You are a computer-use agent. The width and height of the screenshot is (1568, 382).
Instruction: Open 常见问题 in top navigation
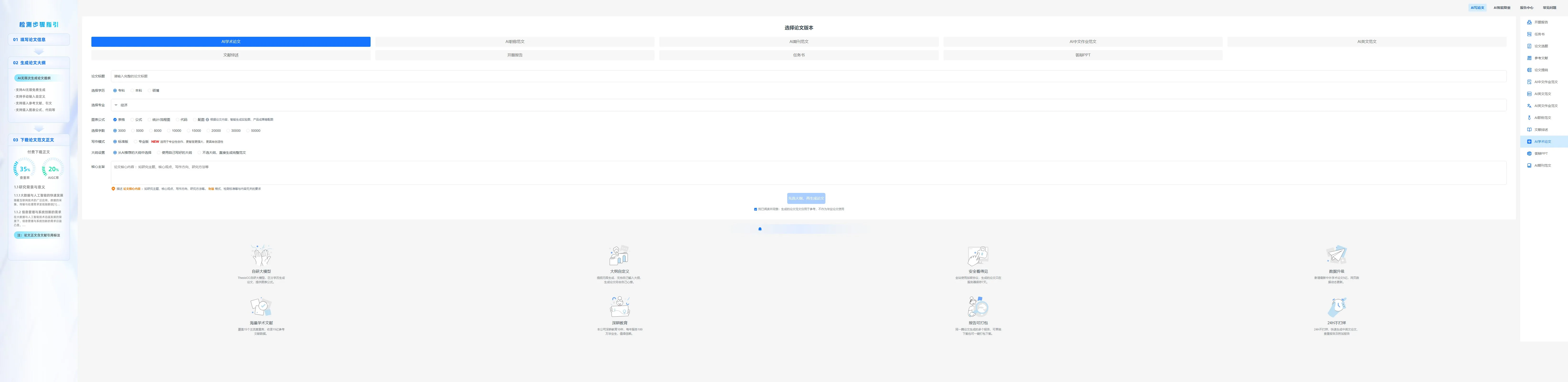[1549, 8]
